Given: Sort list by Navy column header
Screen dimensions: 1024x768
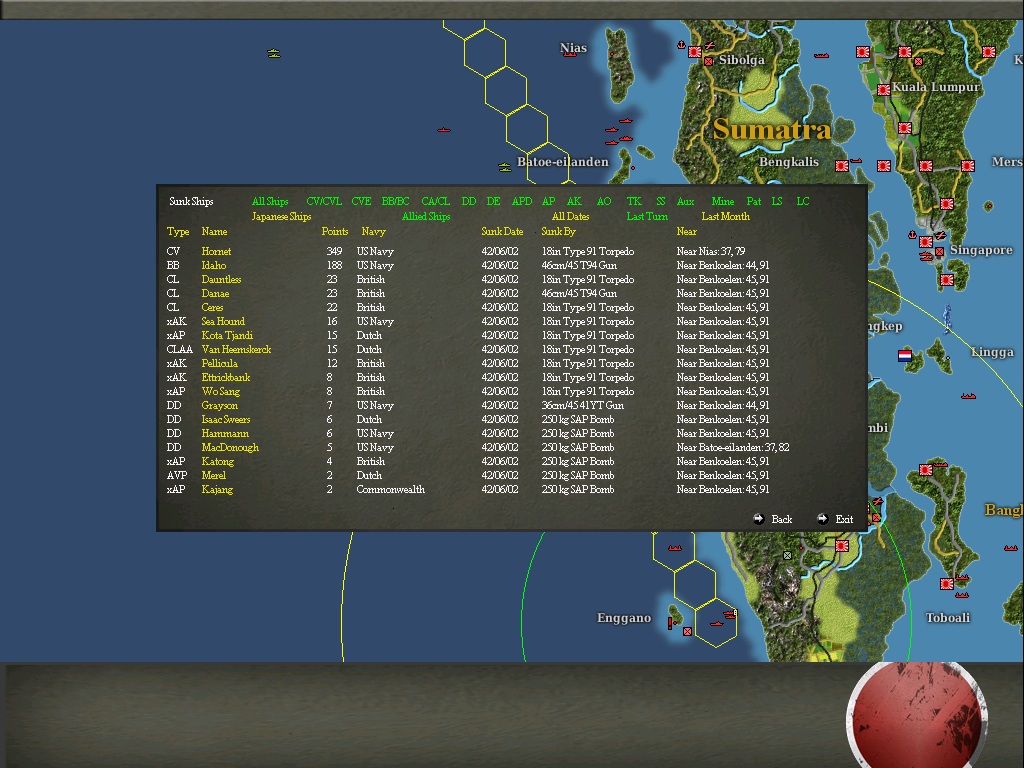Looking at the screenshot, I should (374, 231).
